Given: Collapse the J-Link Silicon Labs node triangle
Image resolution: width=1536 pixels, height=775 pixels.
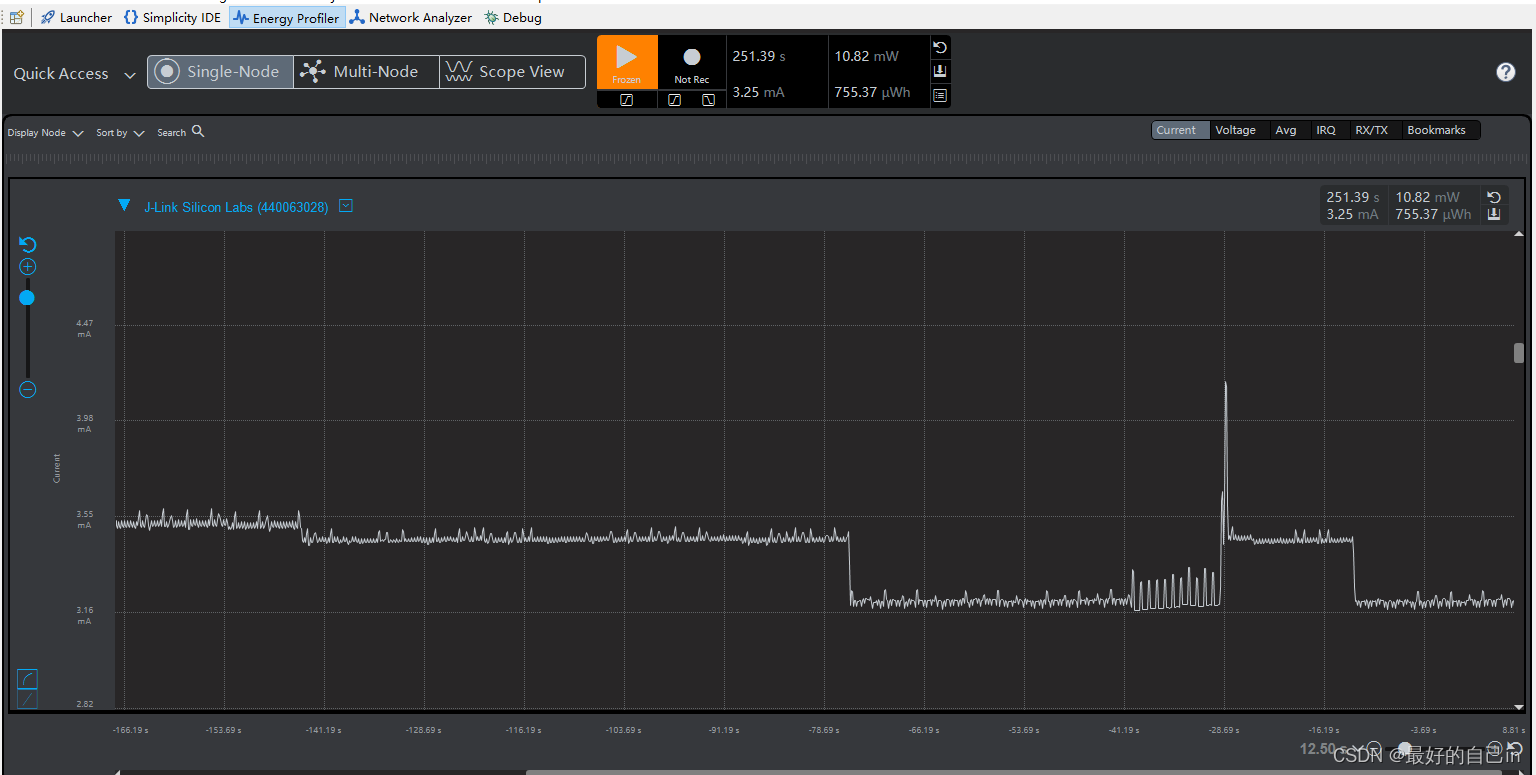Looking at the screenshot, I should pos(124,206).
